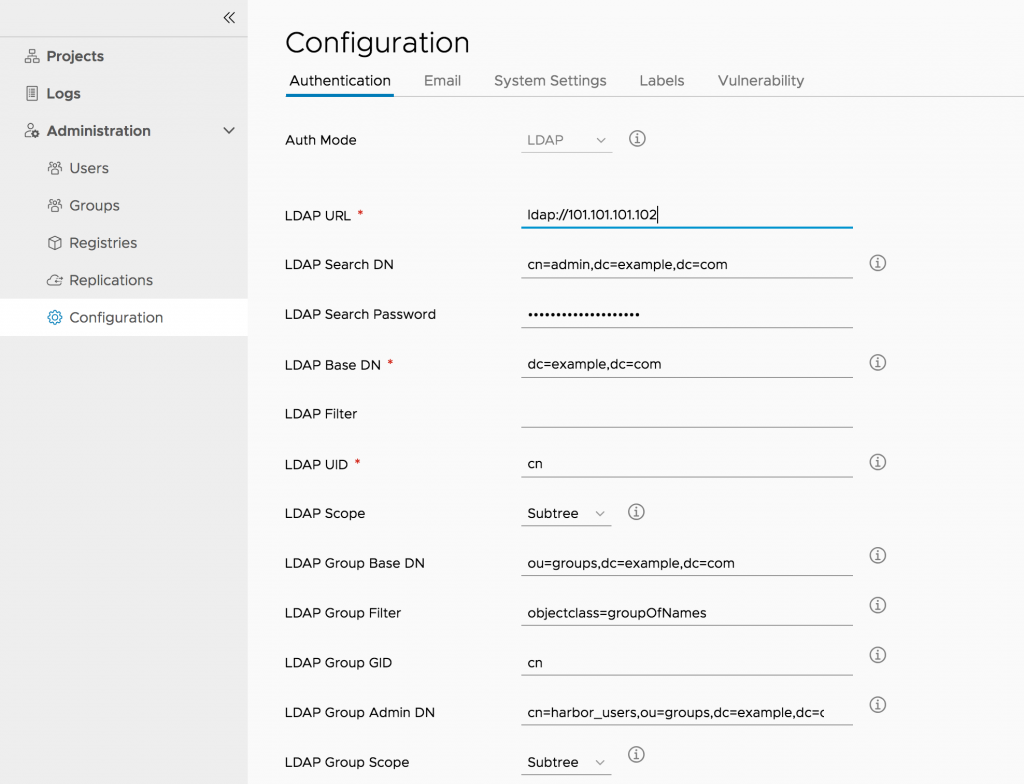1024x784 pixels.
Task: Click the LDAP UID input field
Action: coord(687,464)
